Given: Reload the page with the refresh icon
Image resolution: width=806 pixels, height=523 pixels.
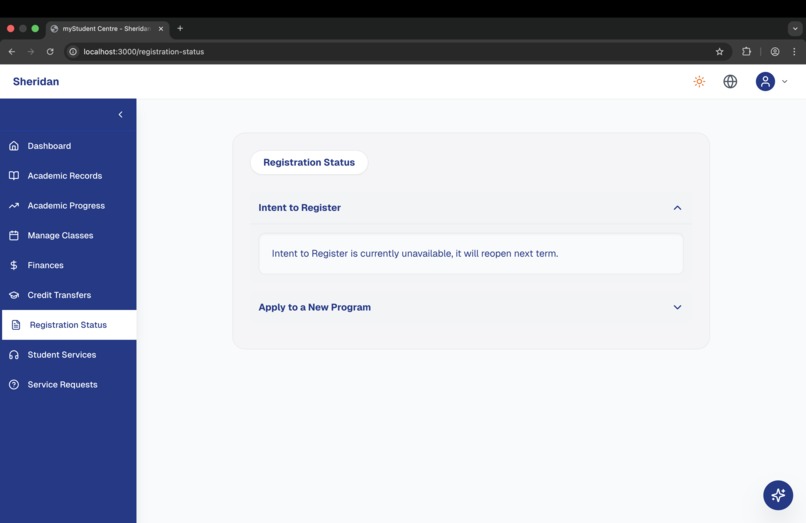Looking at the screenshot, I should coord(50,51).
